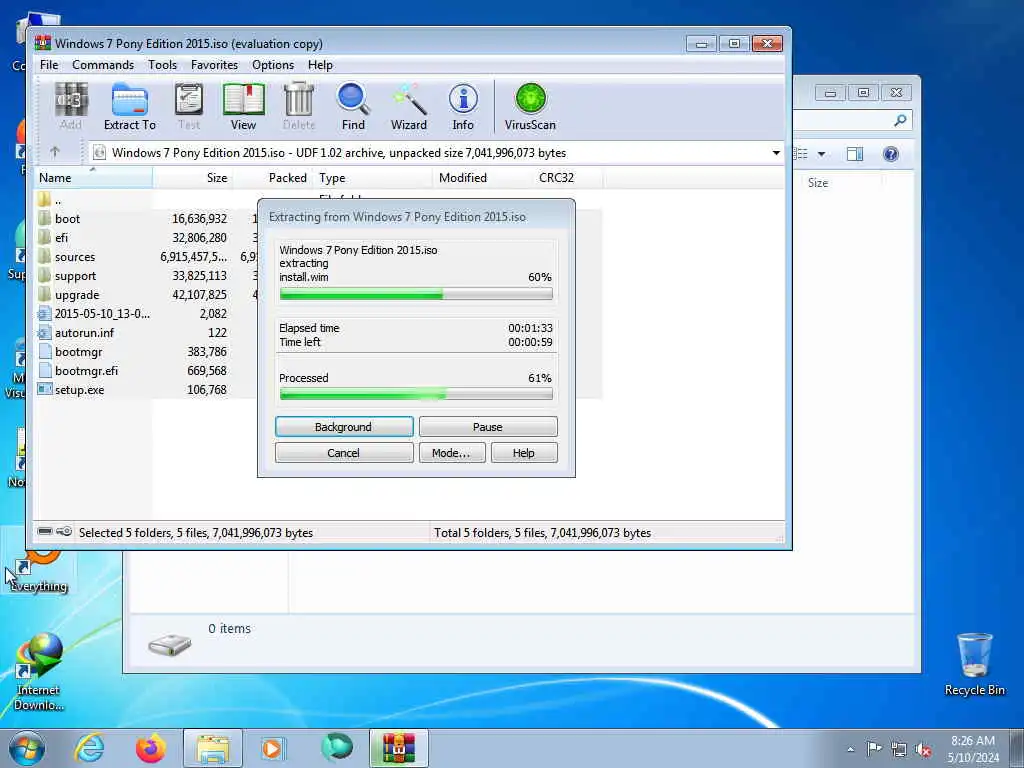Launch Internet Explorer from taskbar
The image size is (1024, 768).
89,748
